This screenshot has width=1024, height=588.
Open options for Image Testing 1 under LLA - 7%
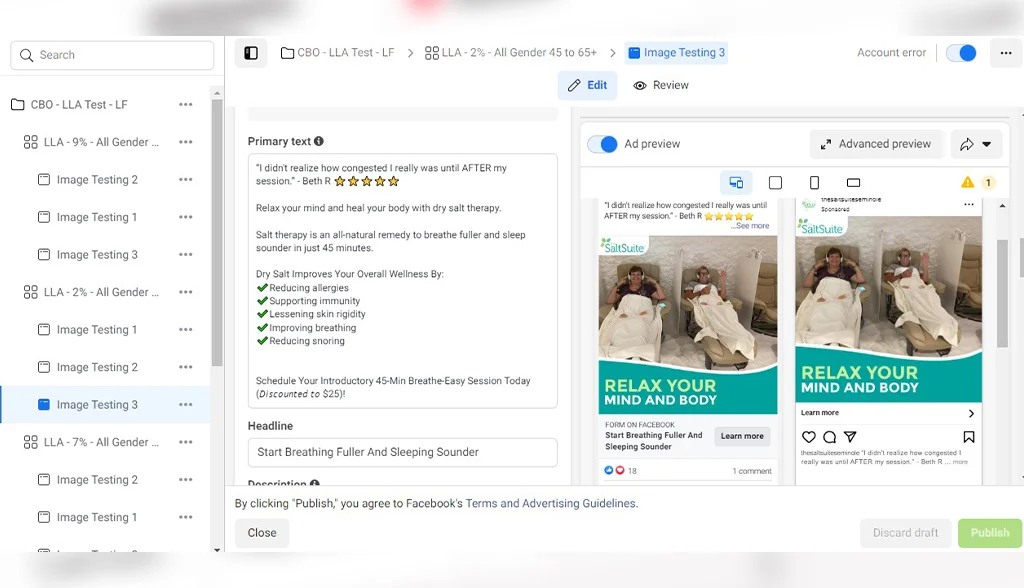[x=185, y=517]
